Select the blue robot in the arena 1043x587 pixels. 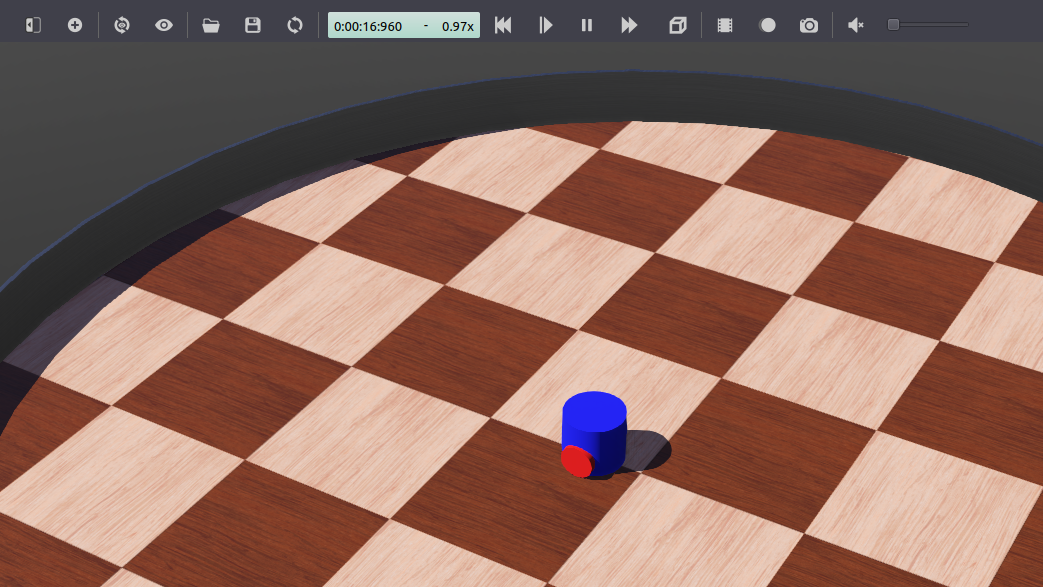point(597,430)
